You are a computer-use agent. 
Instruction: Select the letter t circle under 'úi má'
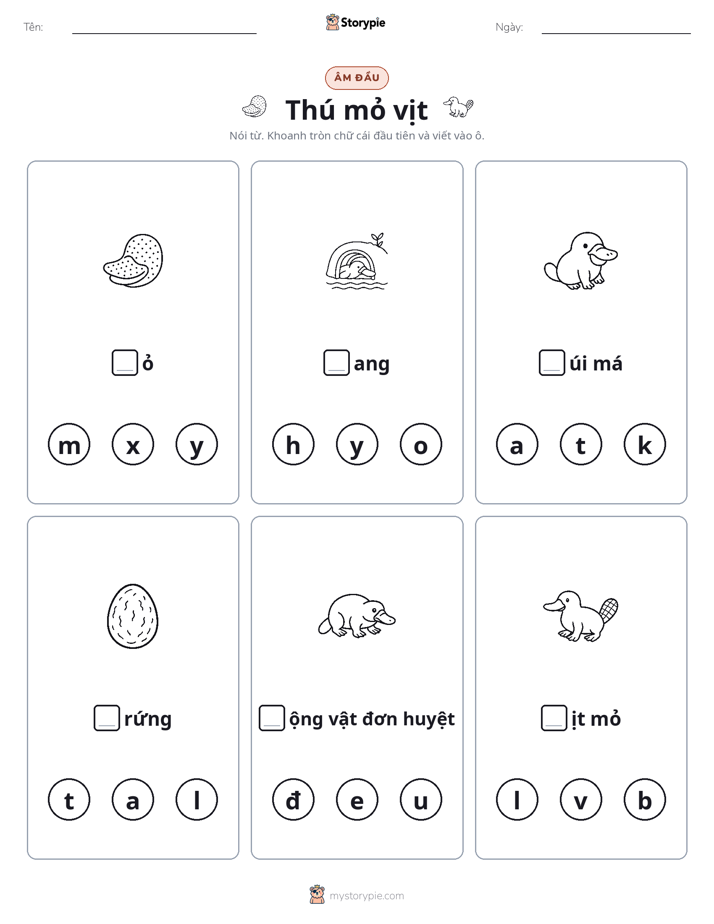coord(581,444)
